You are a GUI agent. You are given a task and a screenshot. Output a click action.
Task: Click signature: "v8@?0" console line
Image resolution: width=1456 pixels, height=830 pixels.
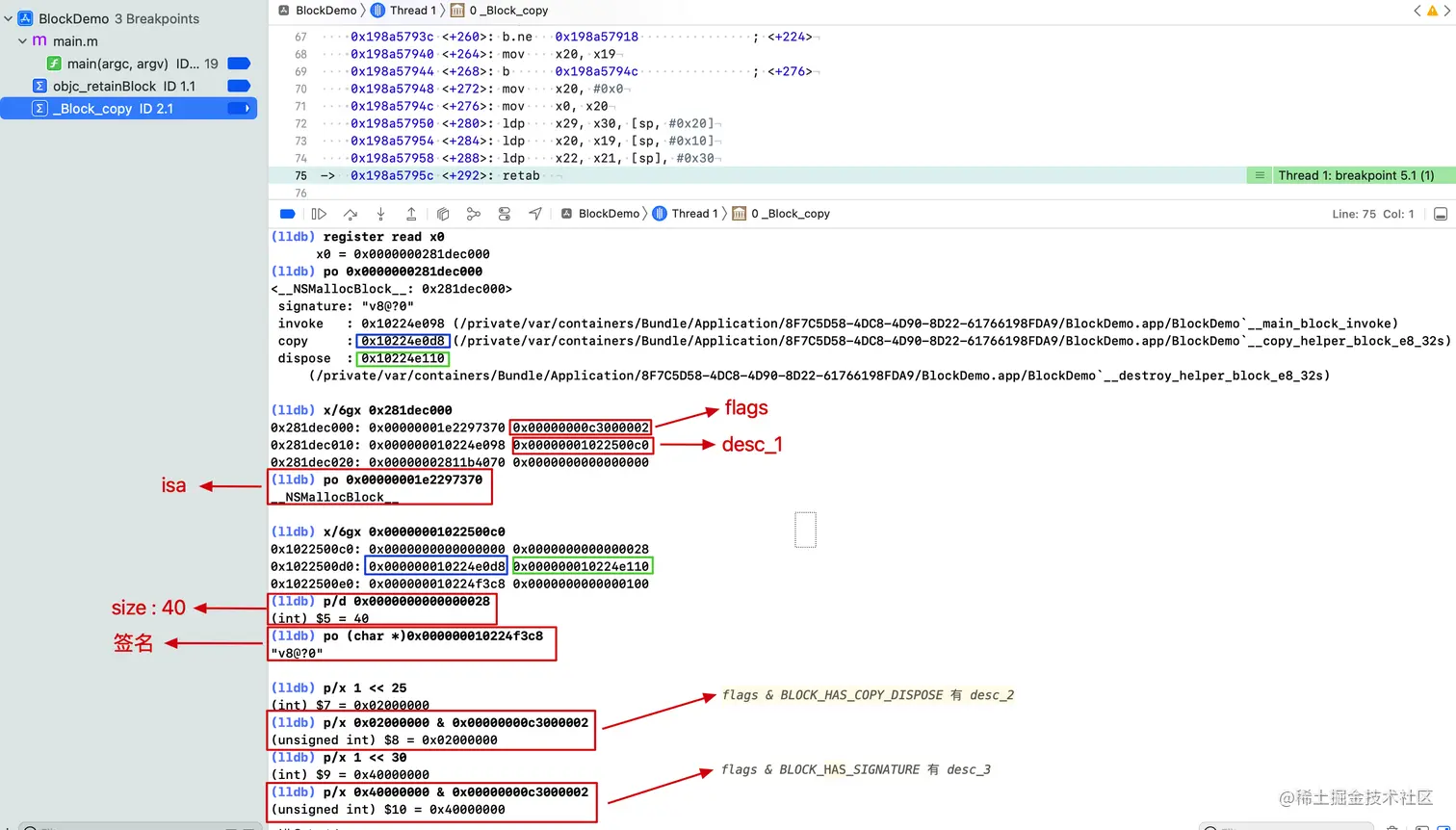346,306
